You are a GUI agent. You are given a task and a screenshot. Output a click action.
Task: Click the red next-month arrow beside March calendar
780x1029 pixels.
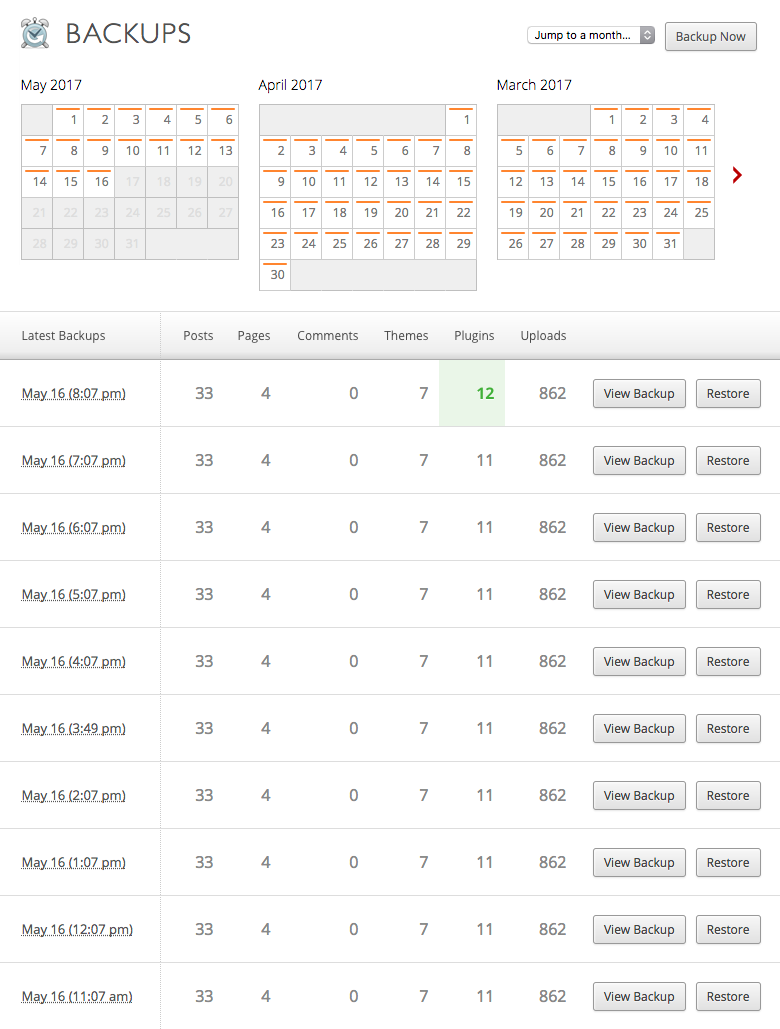(x=737, y=175)
